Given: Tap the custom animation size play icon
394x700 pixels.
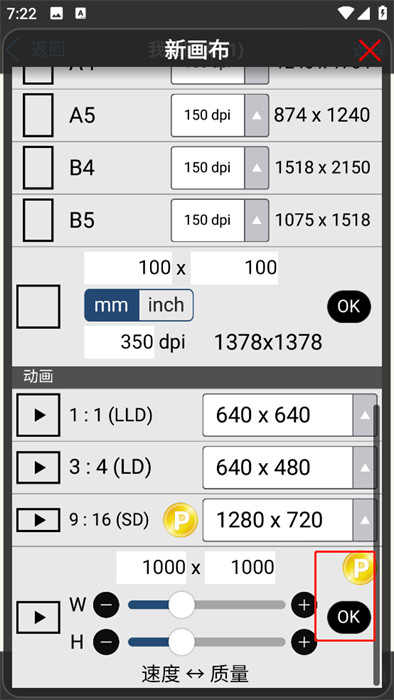Looking at the screenshot, I should (x=38, y=617).
